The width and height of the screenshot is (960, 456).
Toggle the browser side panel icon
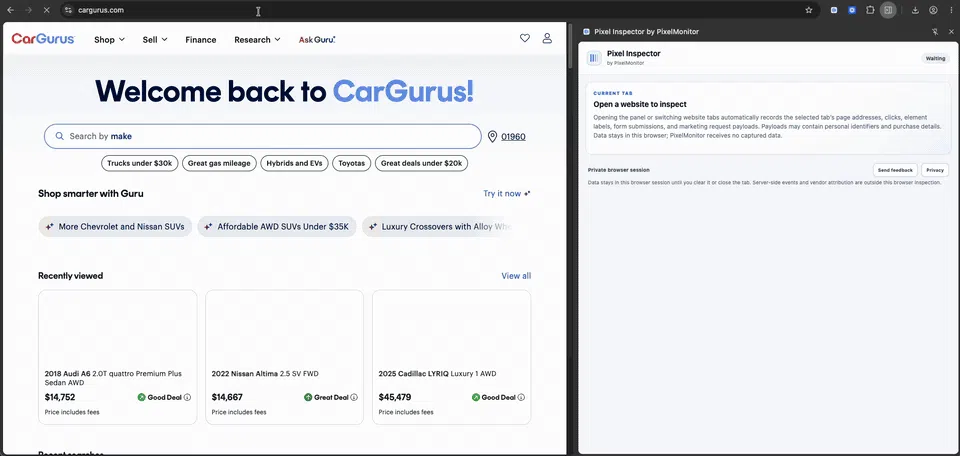click(888, 10)
